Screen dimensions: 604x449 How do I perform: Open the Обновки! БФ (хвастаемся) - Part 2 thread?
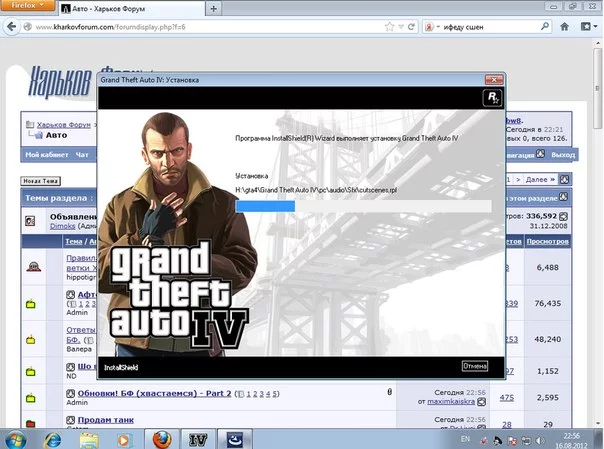(x=154, y=393)
